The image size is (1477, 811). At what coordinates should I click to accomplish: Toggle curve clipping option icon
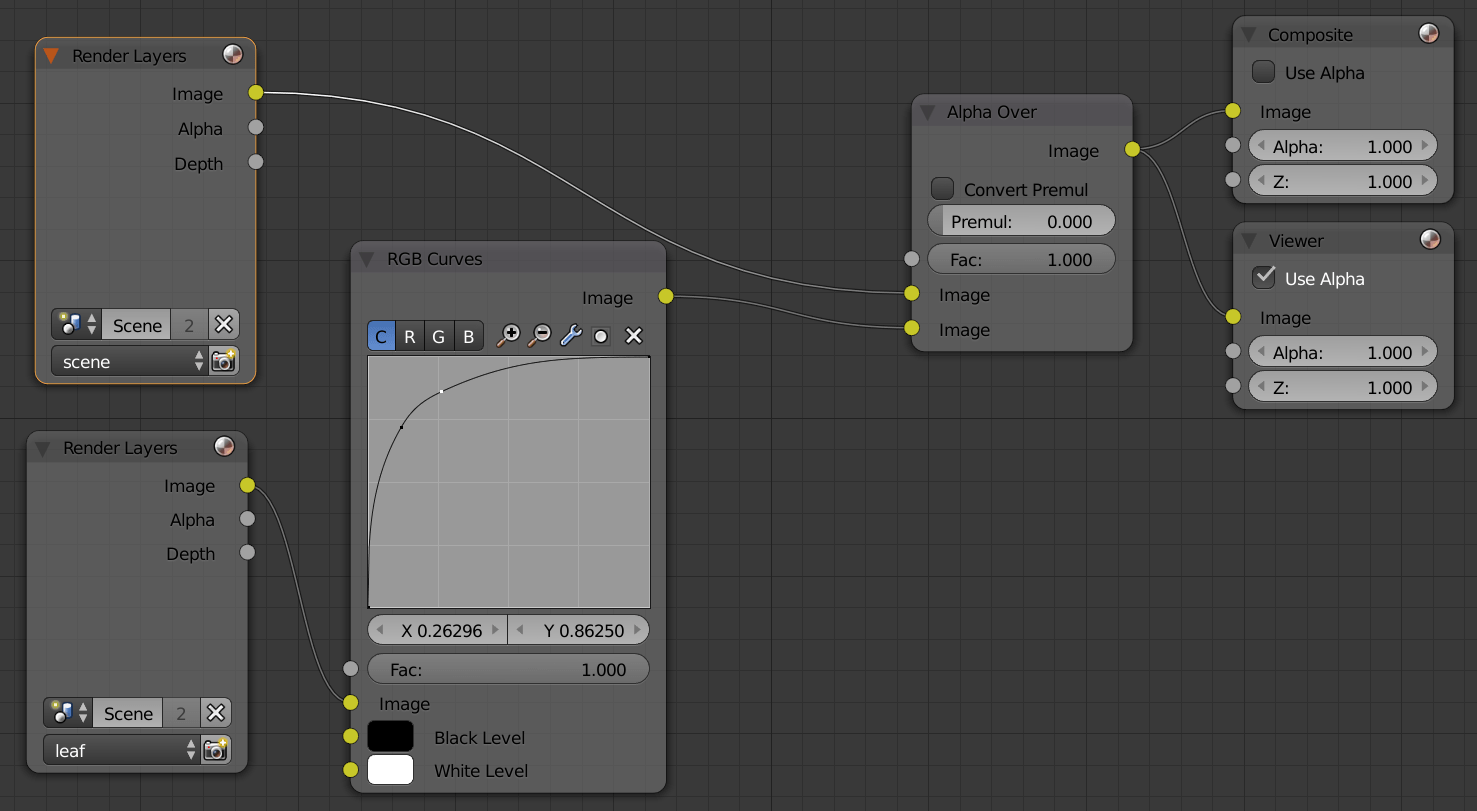click(x=601, y=336)
